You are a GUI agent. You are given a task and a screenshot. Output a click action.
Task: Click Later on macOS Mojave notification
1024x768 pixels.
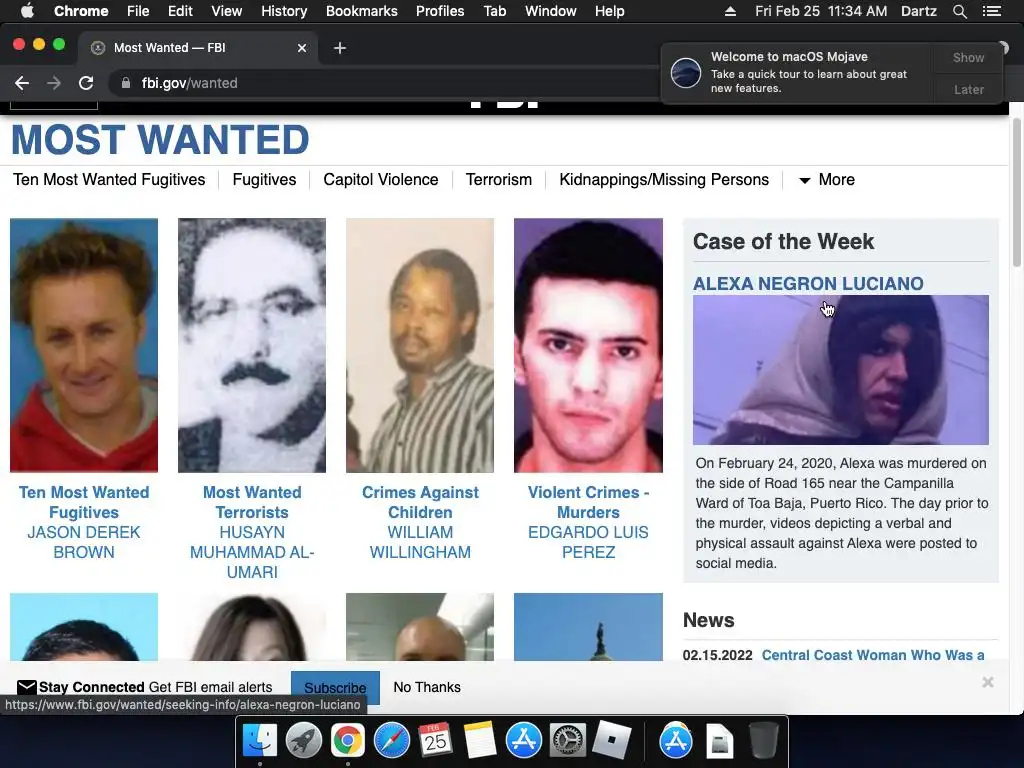(968, 89)
